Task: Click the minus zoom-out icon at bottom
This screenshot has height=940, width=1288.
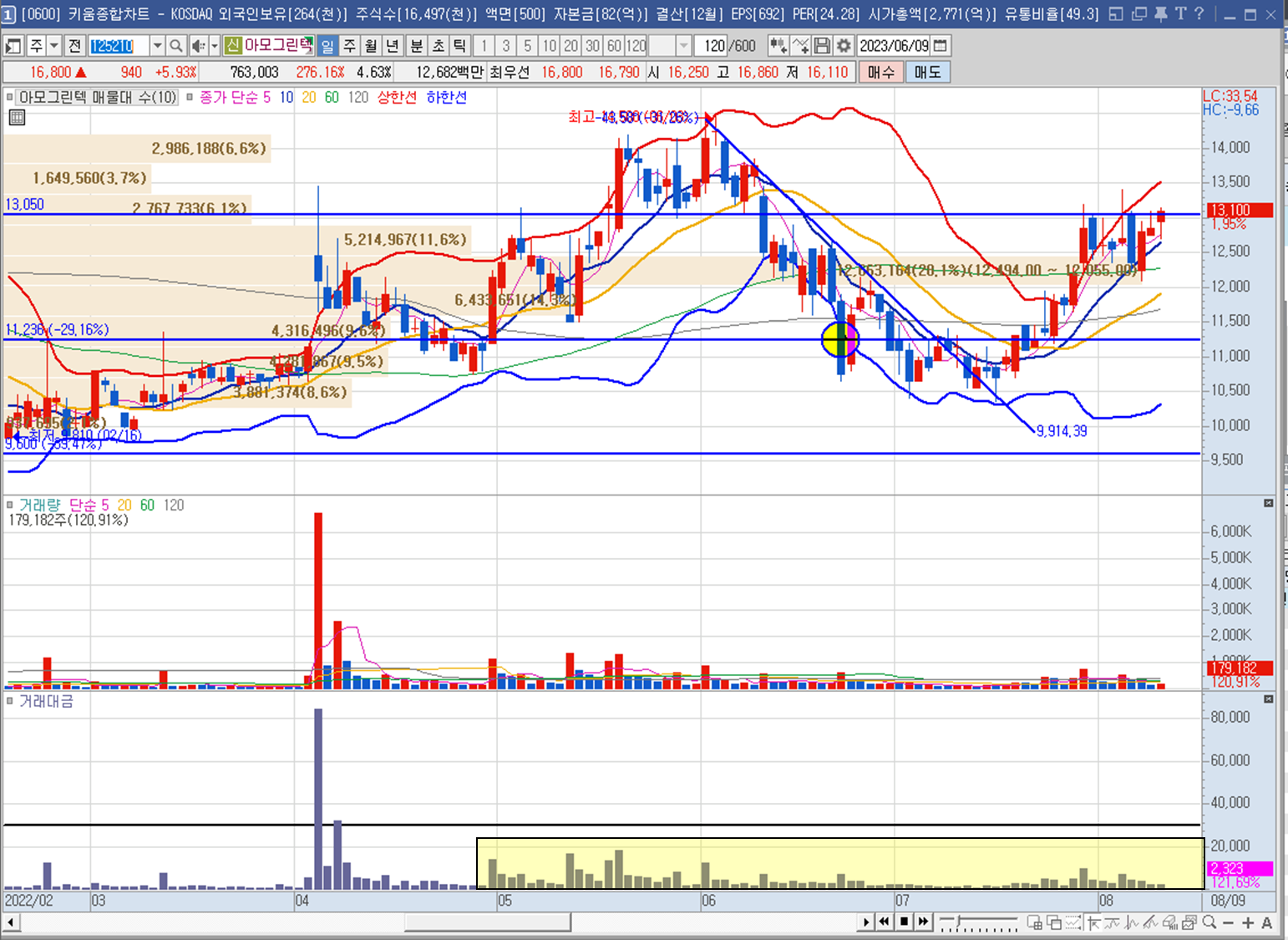Action: pos(1228,922)
